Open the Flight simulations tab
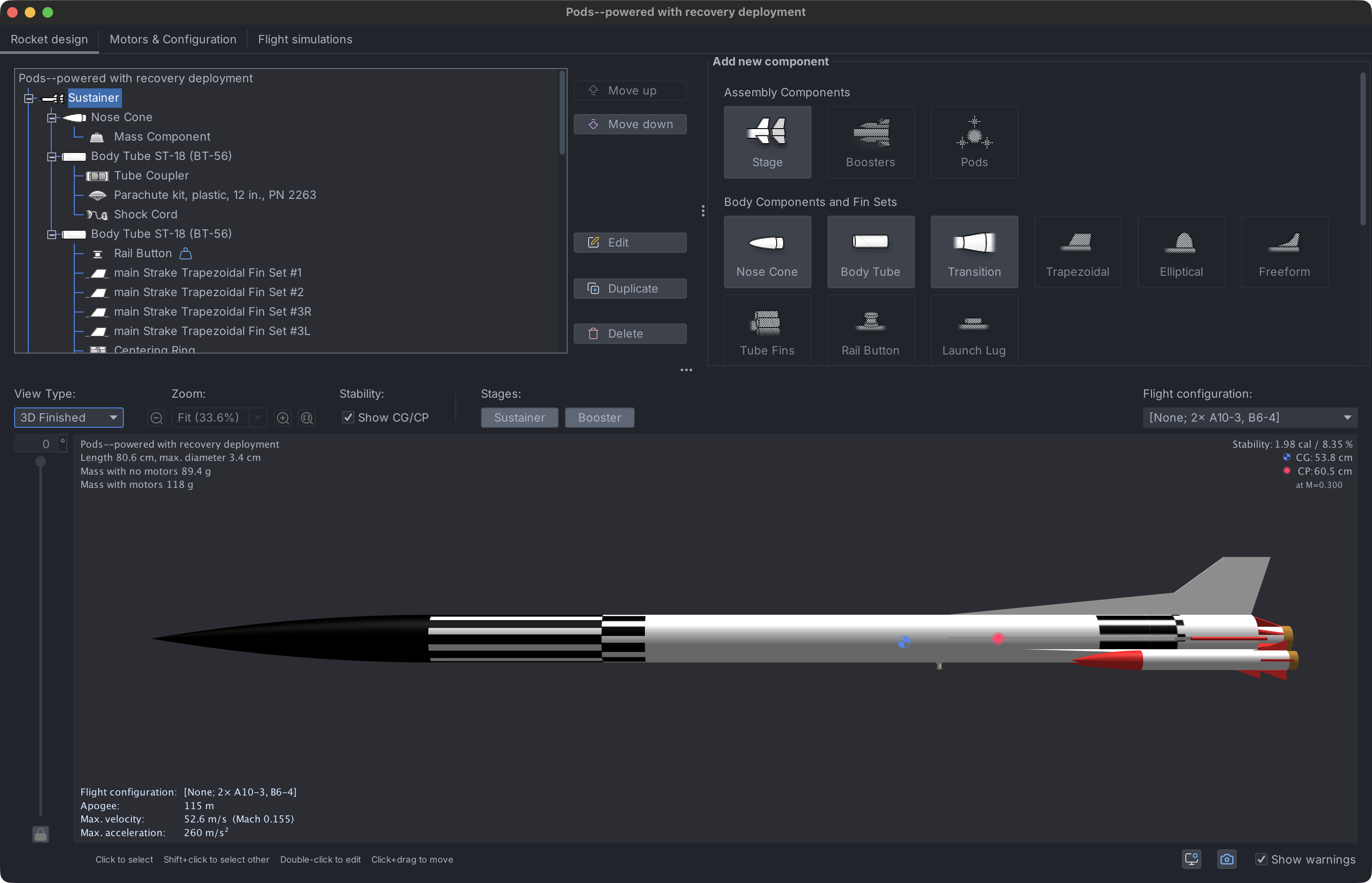This screenshot has width=1372, height=883. pos(305,39)
